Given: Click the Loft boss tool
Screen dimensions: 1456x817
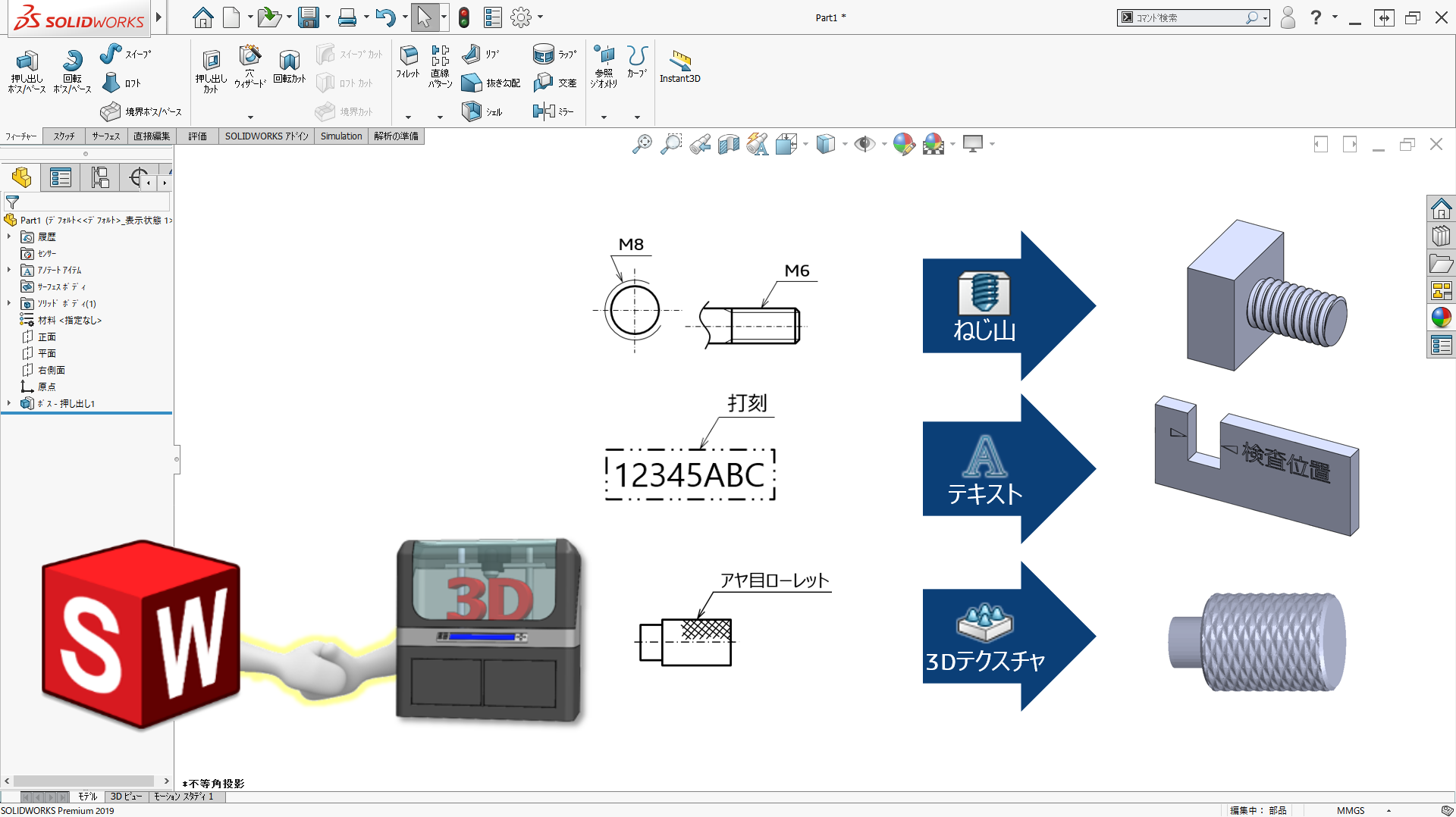Looking at the screenshot, I should click(121, 83).
